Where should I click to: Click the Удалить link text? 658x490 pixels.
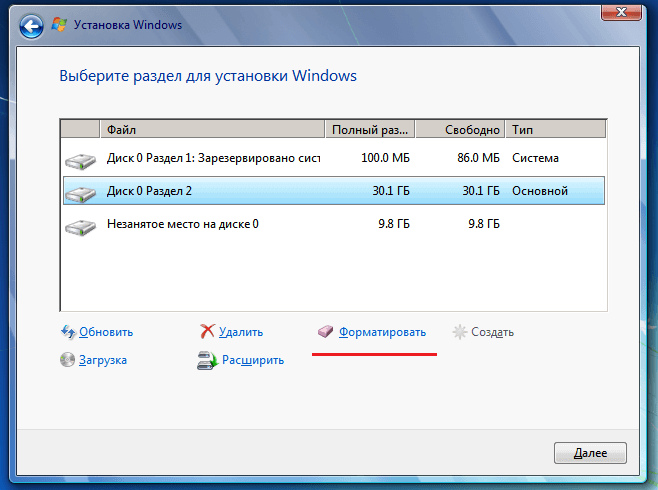(241, 332)
